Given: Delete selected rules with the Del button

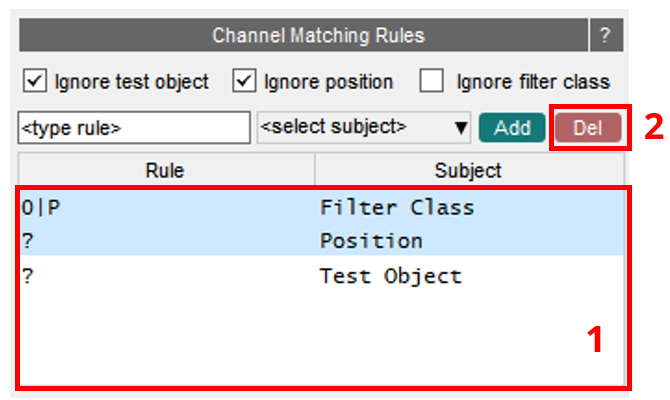Looking at the screenshot, I should click(588, 128).
